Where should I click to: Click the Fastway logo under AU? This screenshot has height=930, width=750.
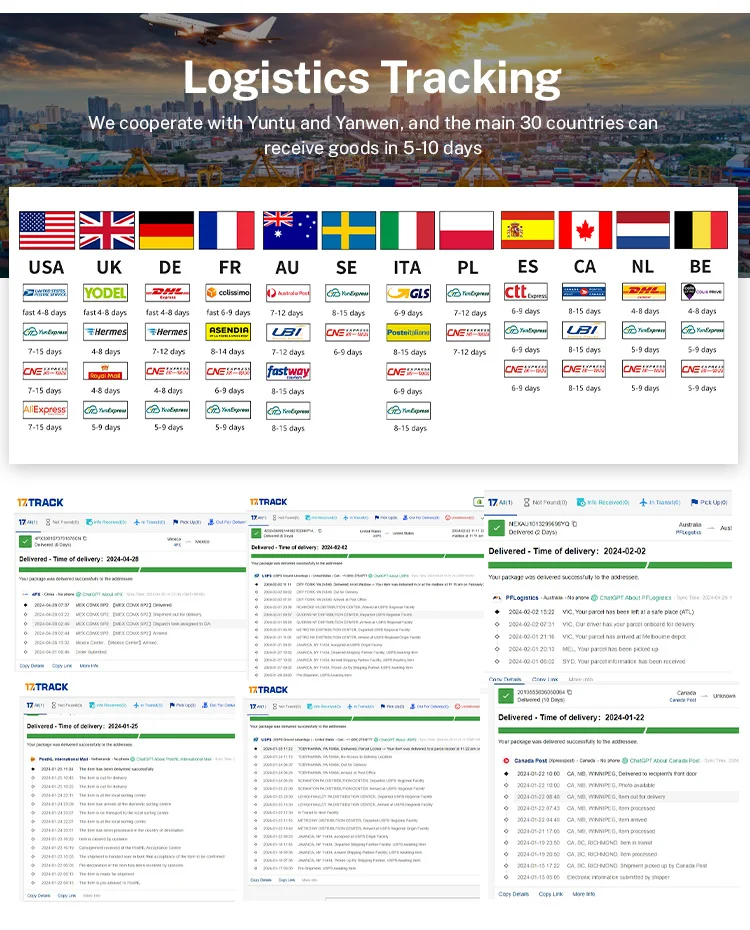tap(288, 372)
